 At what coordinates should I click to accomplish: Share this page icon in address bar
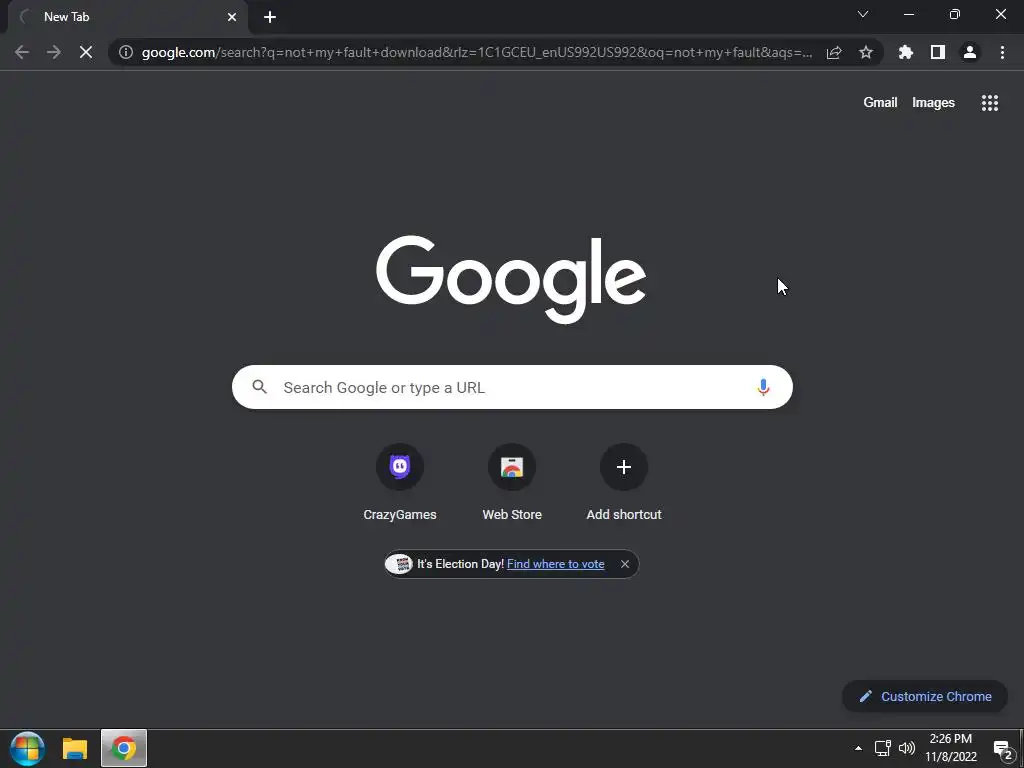click(834, 52)
